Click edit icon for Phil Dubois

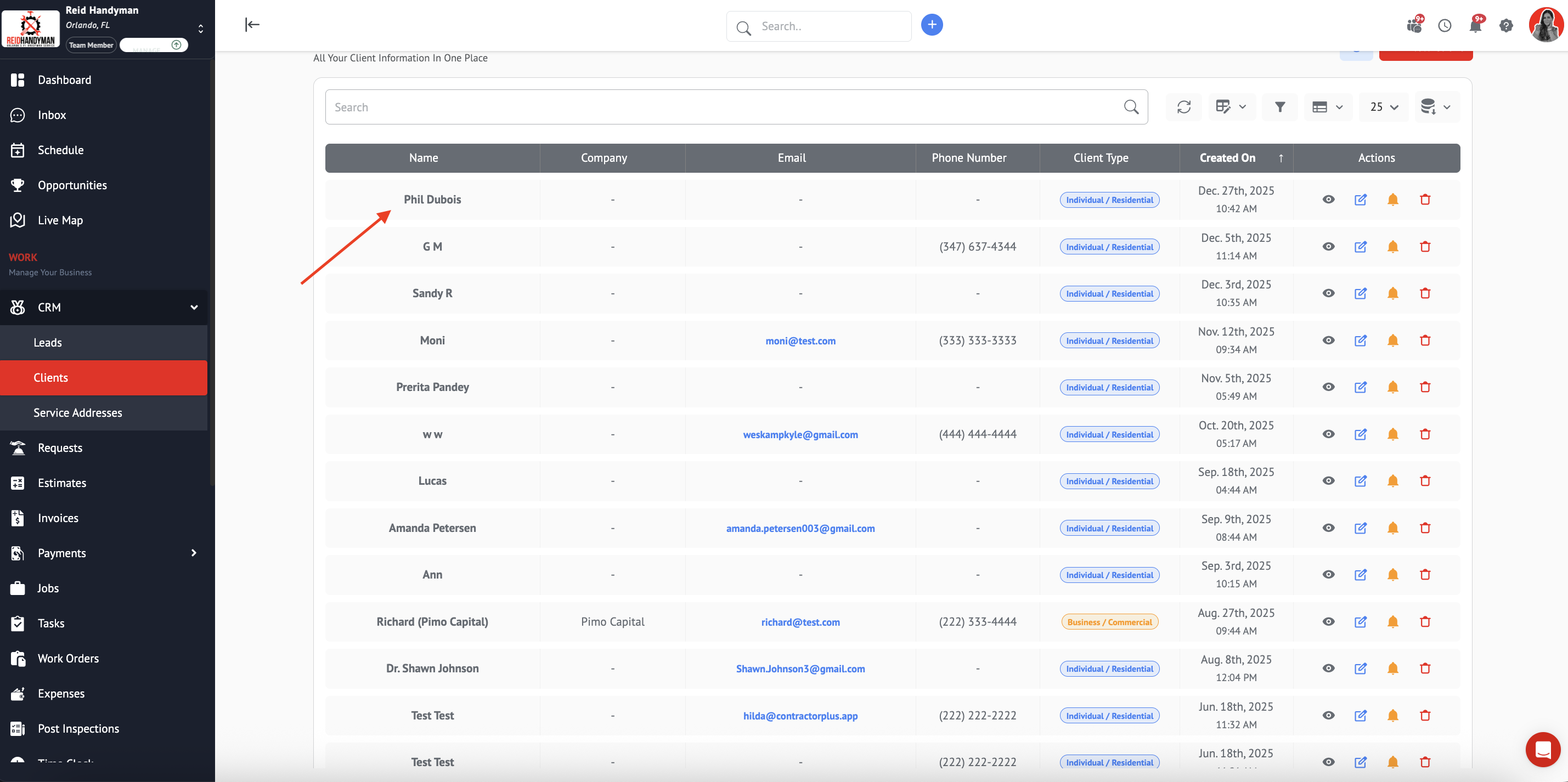(1361, 200)
